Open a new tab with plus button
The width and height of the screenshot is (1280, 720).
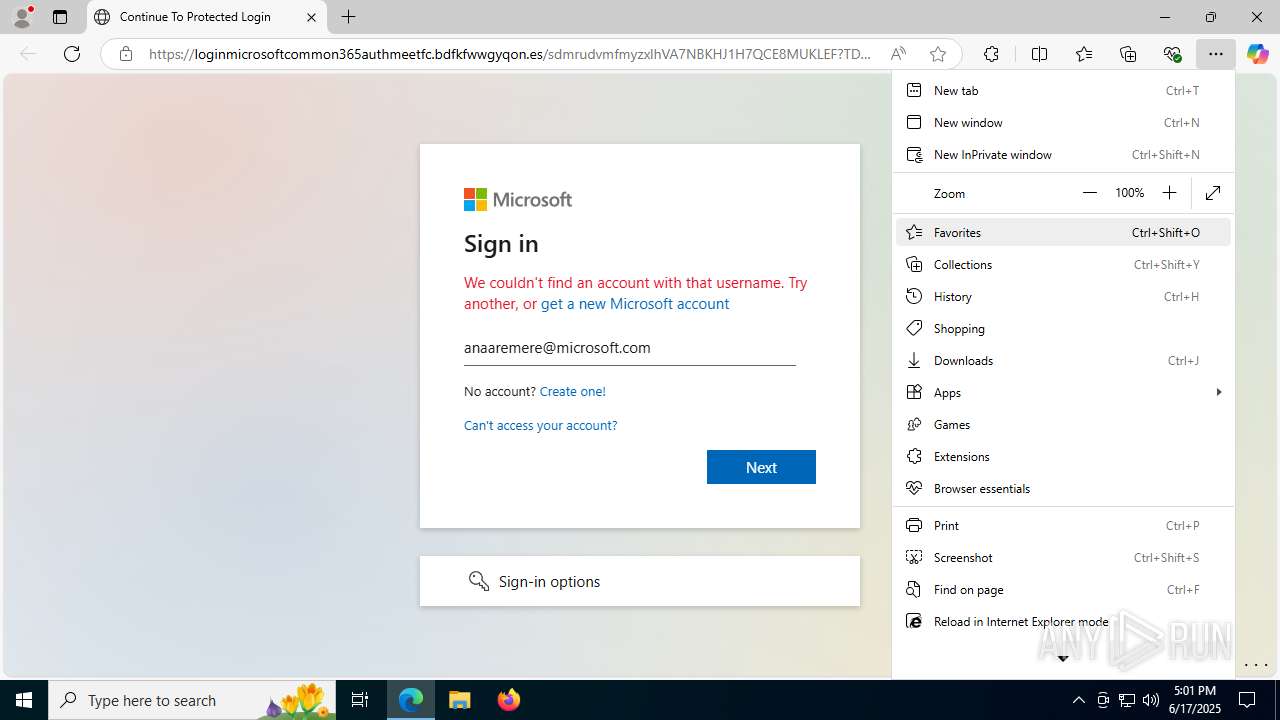coord(348,17)
